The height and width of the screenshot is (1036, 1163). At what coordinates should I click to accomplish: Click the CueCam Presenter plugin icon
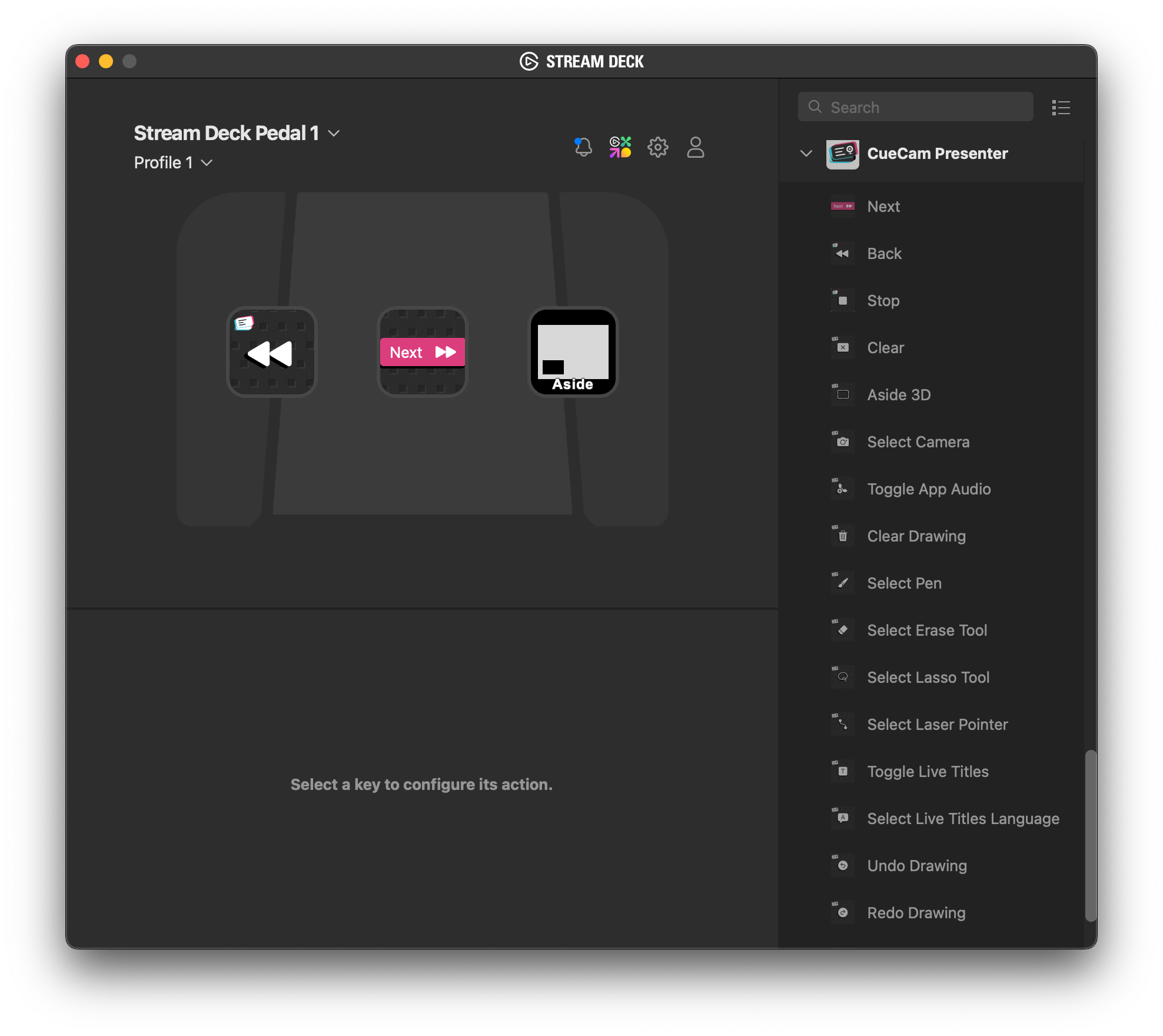[x=843, y=154]
